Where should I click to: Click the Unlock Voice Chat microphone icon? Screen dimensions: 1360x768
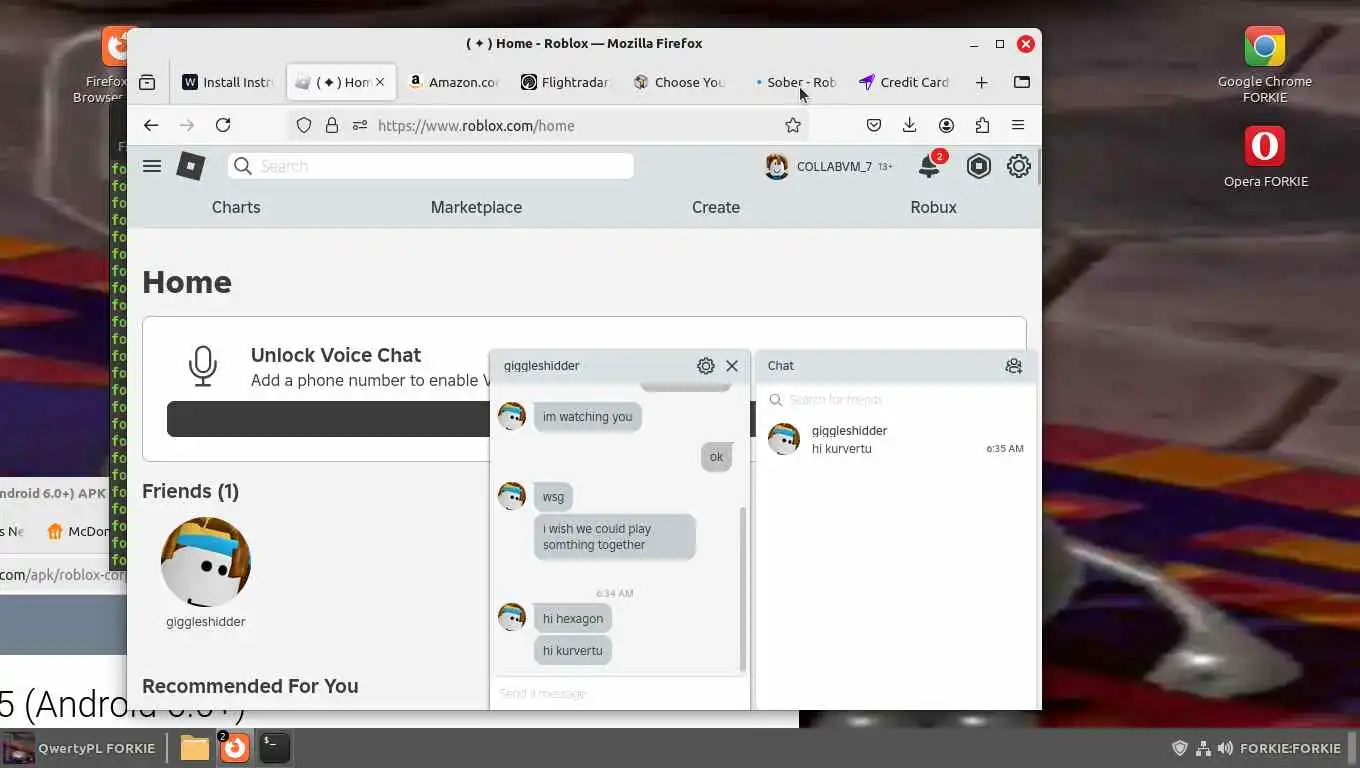[x=203, y=366]
